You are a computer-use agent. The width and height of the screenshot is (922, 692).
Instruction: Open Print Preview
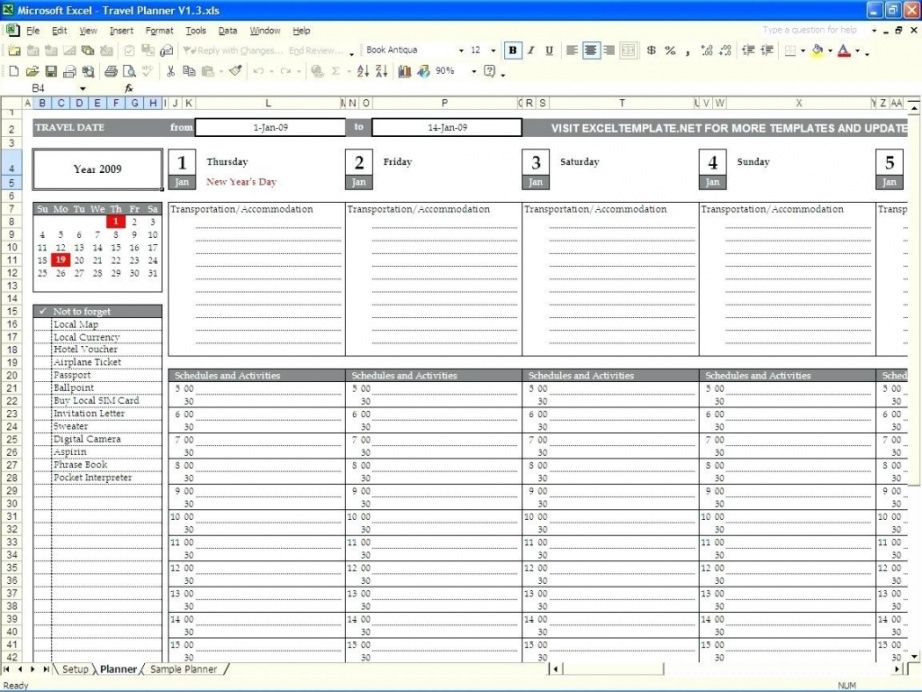pyautogui.click(x=129, y=72)
